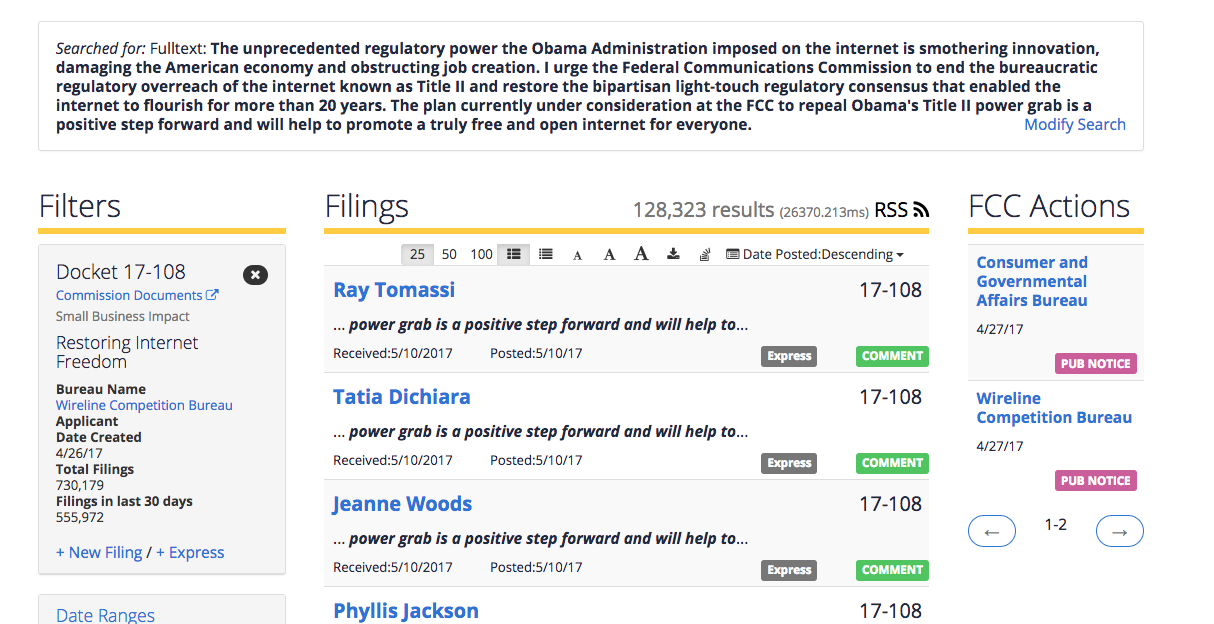
Task: Click the Modify Search link
Action: (1075, 125)
